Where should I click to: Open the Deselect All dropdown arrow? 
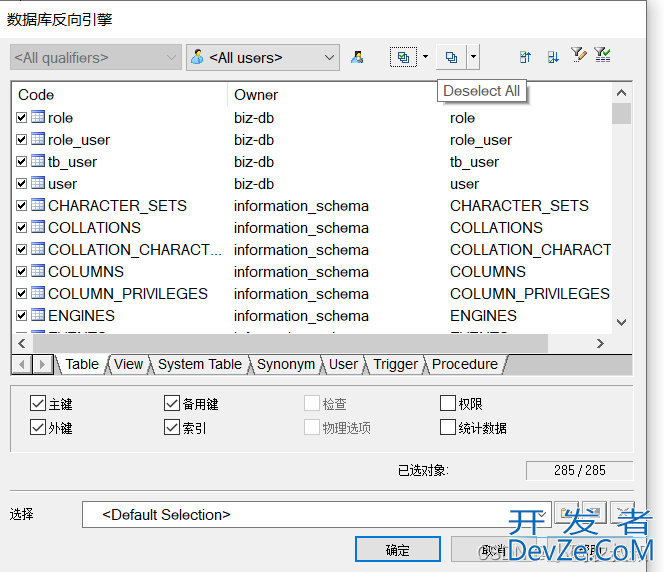(473, 57)
